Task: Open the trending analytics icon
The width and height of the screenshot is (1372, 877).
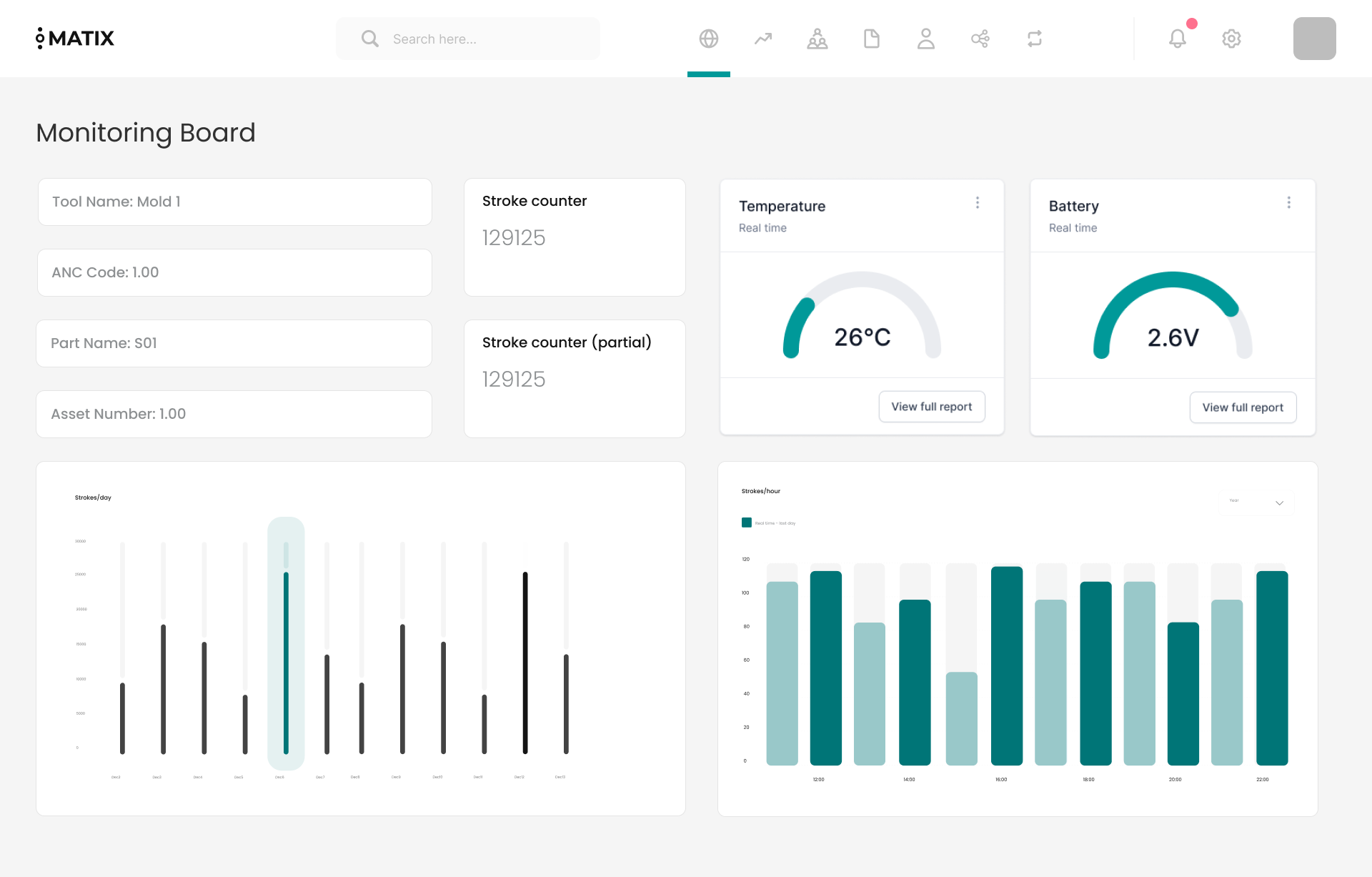Action: point(762,39)
